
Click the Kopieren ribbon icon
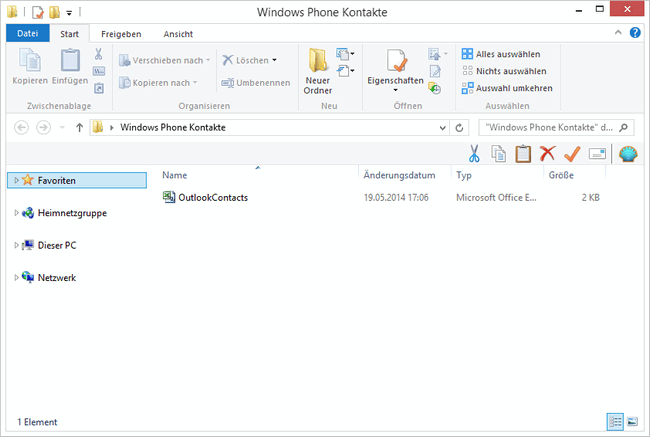pyautogui.click(x=29, y=60)
